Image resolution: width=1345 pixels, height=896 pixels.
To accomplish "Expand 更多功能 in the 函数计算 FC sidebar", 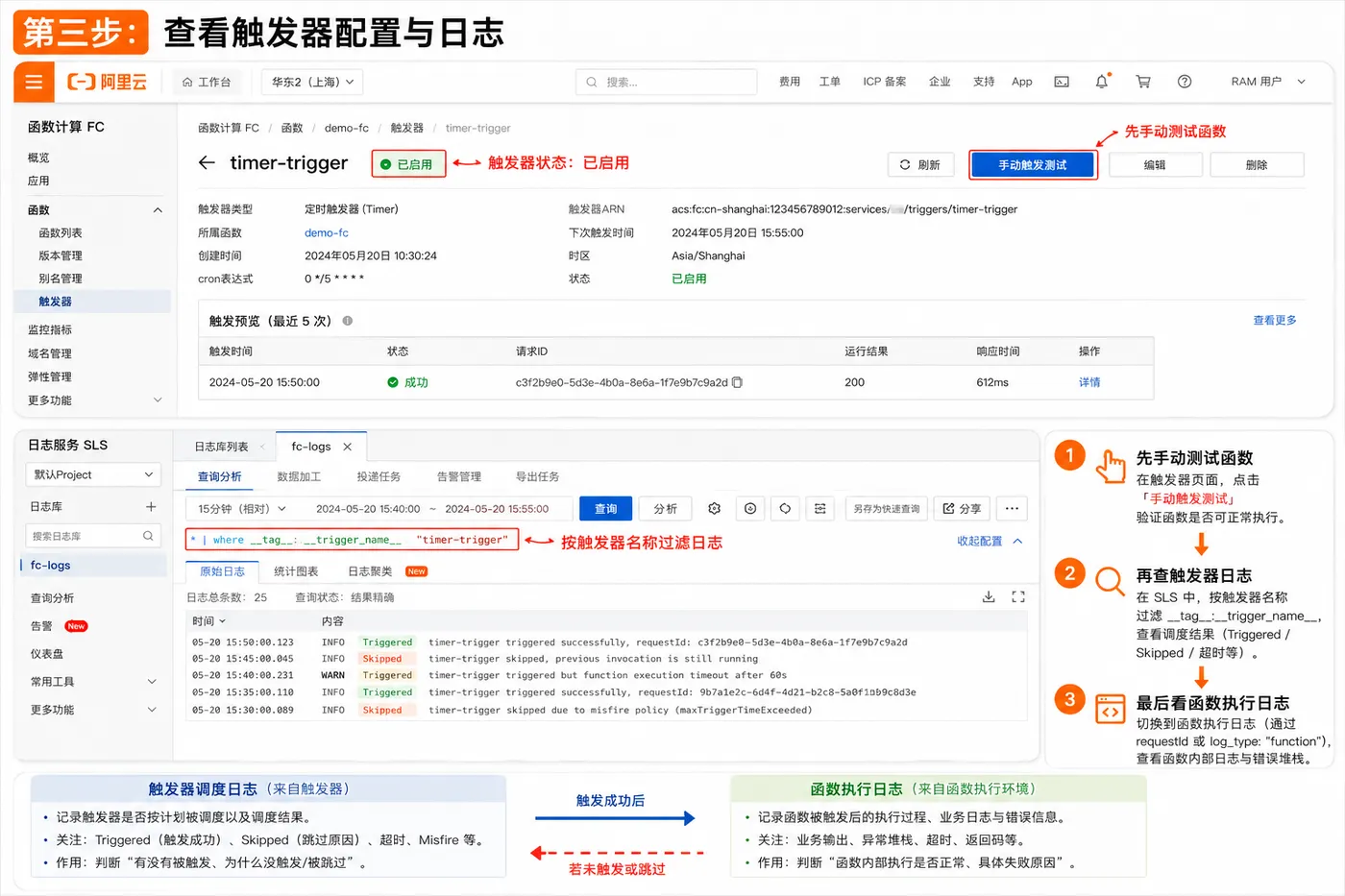I will tap(158, 400).
